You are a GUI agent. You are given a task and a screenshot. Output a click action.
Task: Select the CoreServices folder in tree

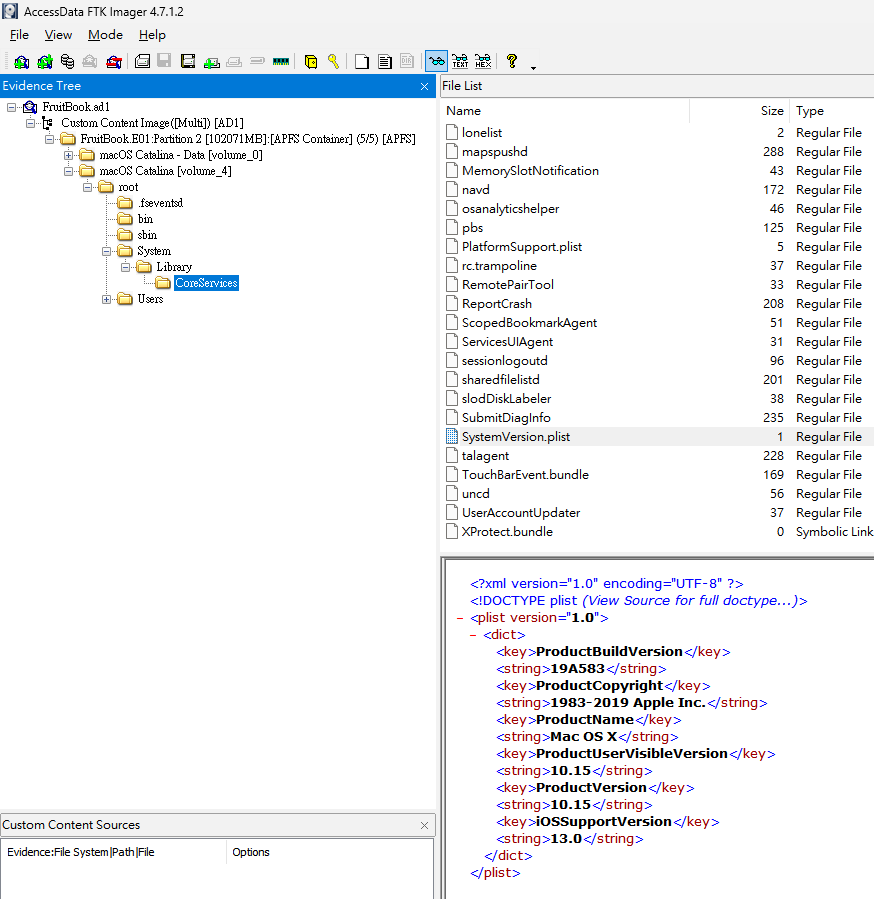[206, 283]
